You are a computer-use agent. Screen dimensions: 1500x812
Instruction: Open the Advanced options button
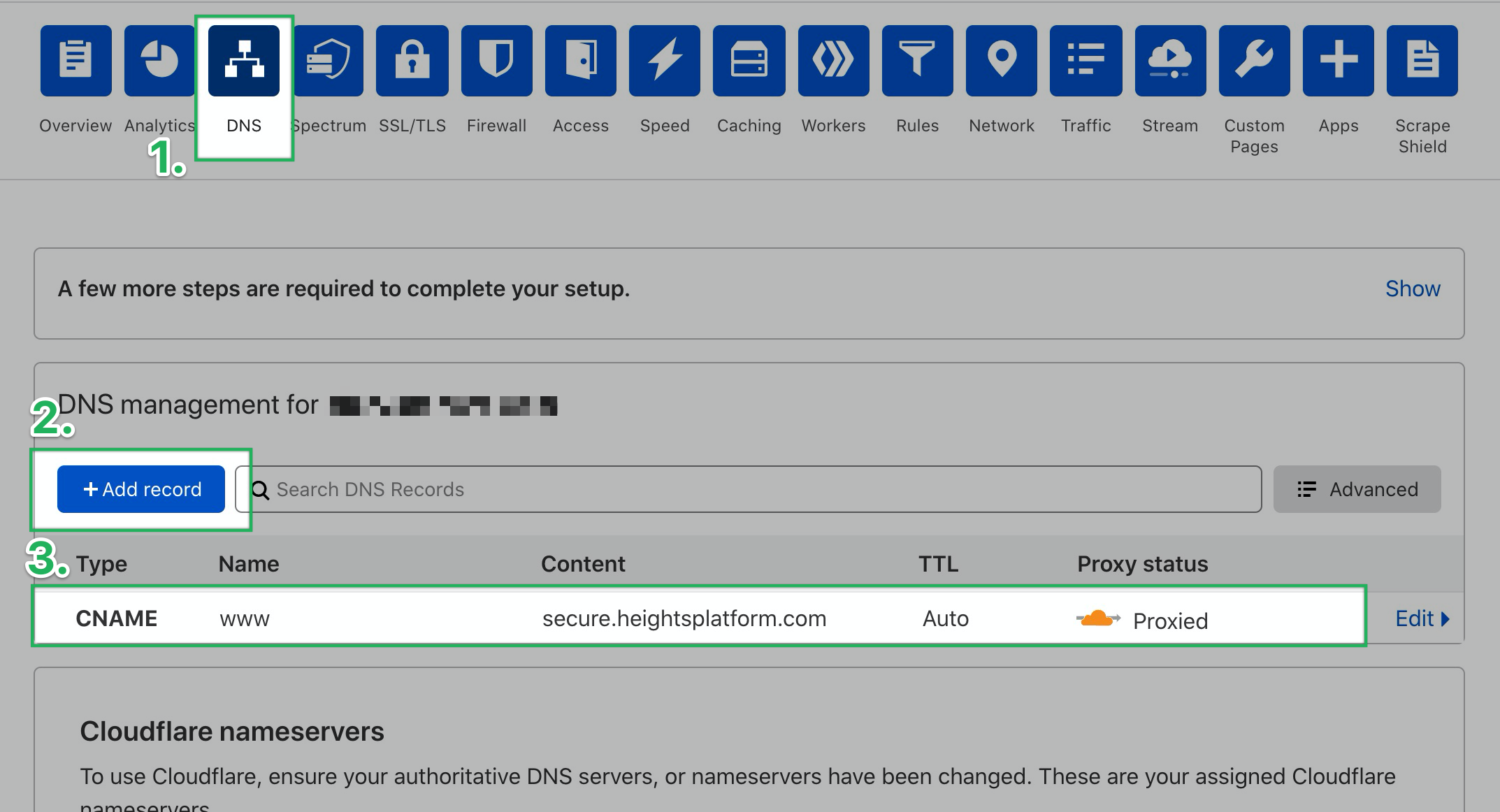click(1357, 489)
